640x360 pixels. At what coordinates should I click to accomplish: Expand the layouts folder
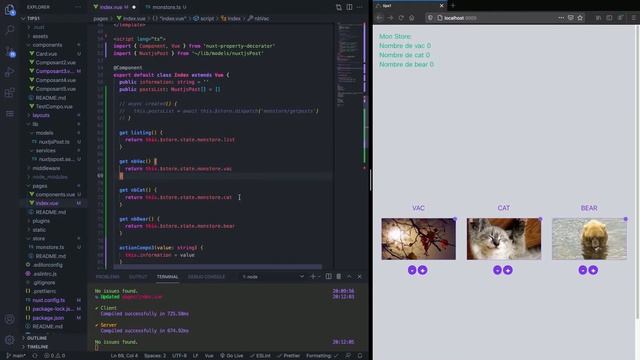(x=41, y=115)
